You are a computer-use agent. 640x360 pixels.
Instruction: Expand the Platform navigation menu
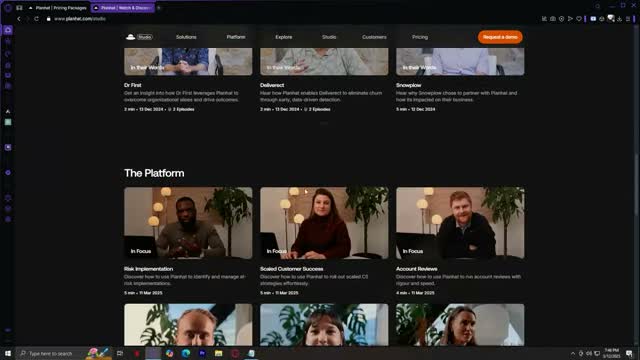tap(236, 37)
